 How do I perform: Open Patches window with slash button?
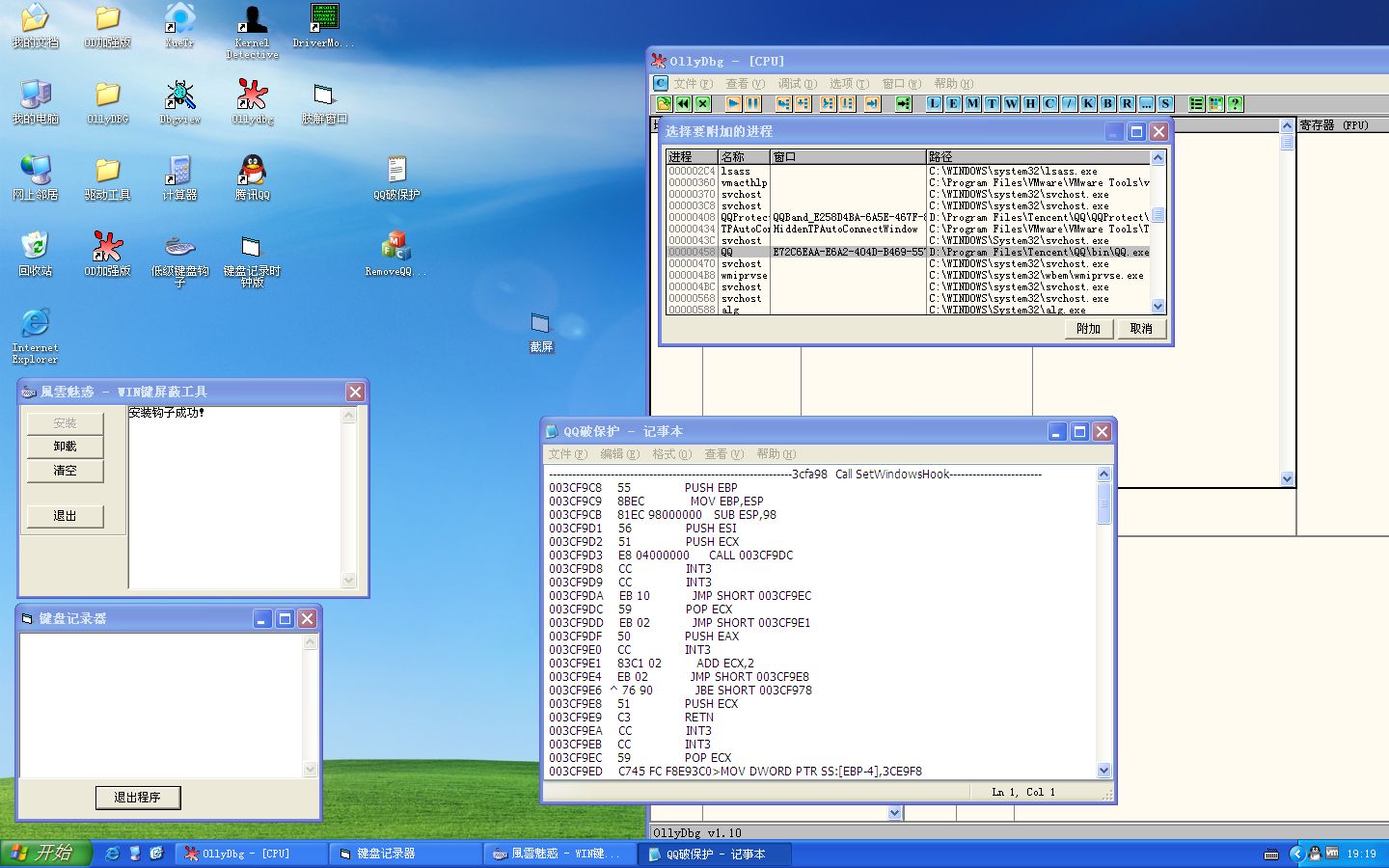(x=1069, y=103)
